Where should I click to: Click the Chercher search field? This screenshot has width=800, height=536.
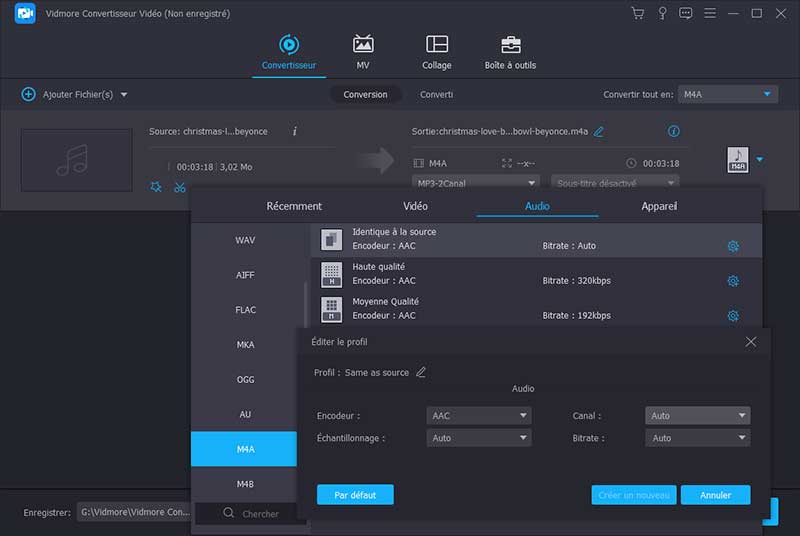click(x=253, y=514)
